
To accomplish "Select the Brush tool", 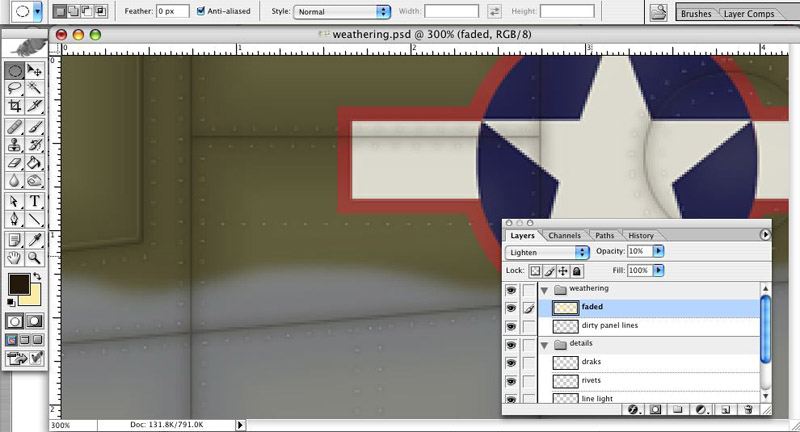I will (34, 127).
